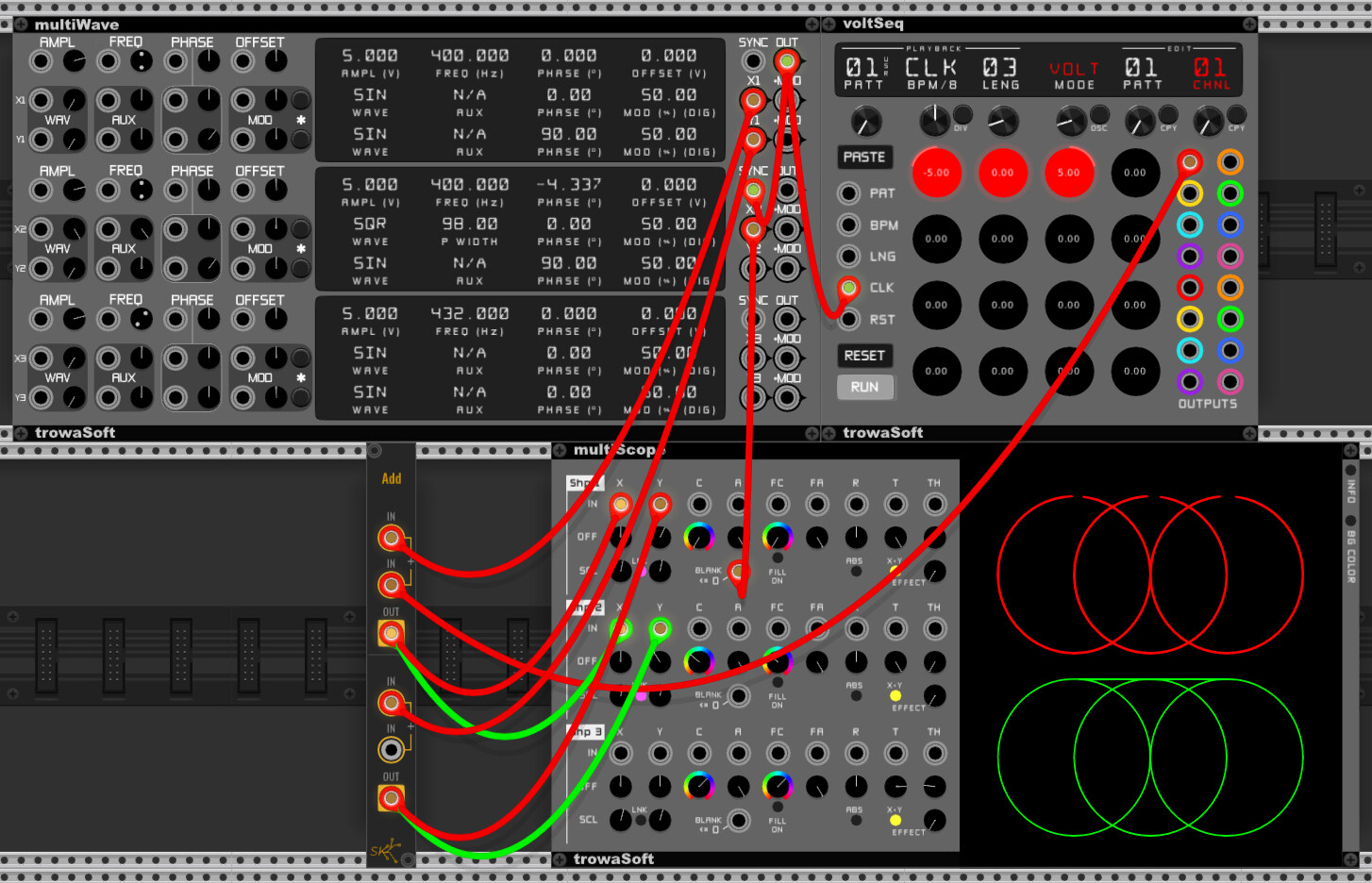Image resolution: width=1372 pixels, height=883 pixels.
Task: Click the Shp 1 rainbow FC fill color knob
Action: 778,537
